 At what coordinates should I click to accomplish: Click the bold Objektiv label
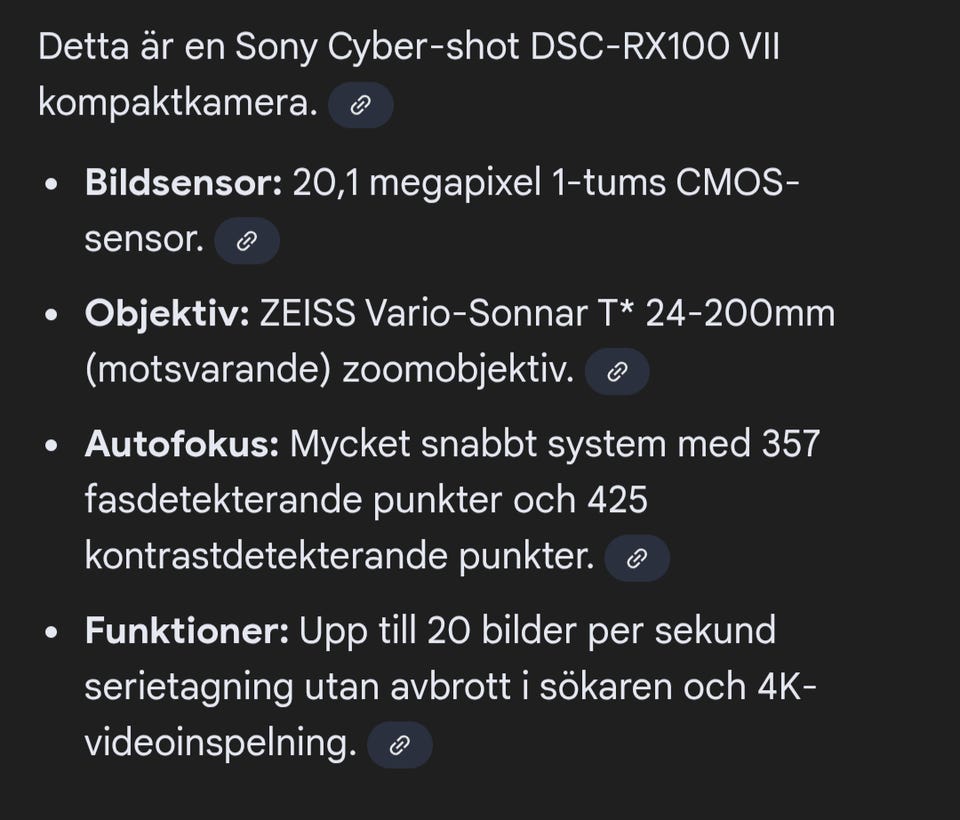167,314
